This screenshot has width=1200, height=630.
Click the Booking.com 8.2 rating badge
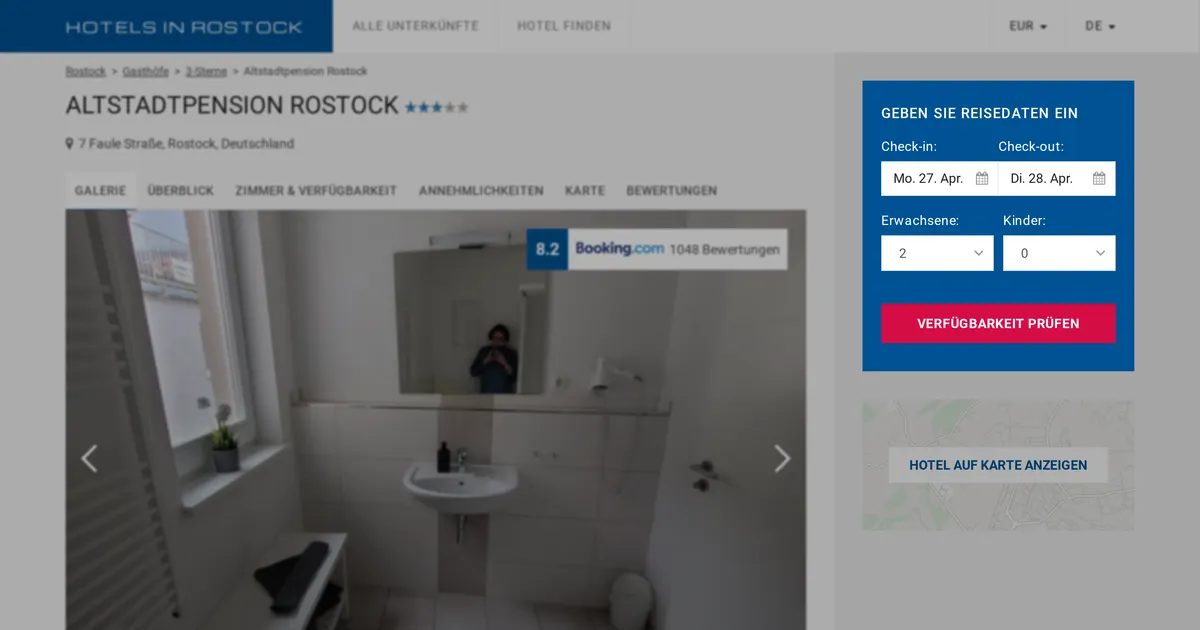[656, 250]
